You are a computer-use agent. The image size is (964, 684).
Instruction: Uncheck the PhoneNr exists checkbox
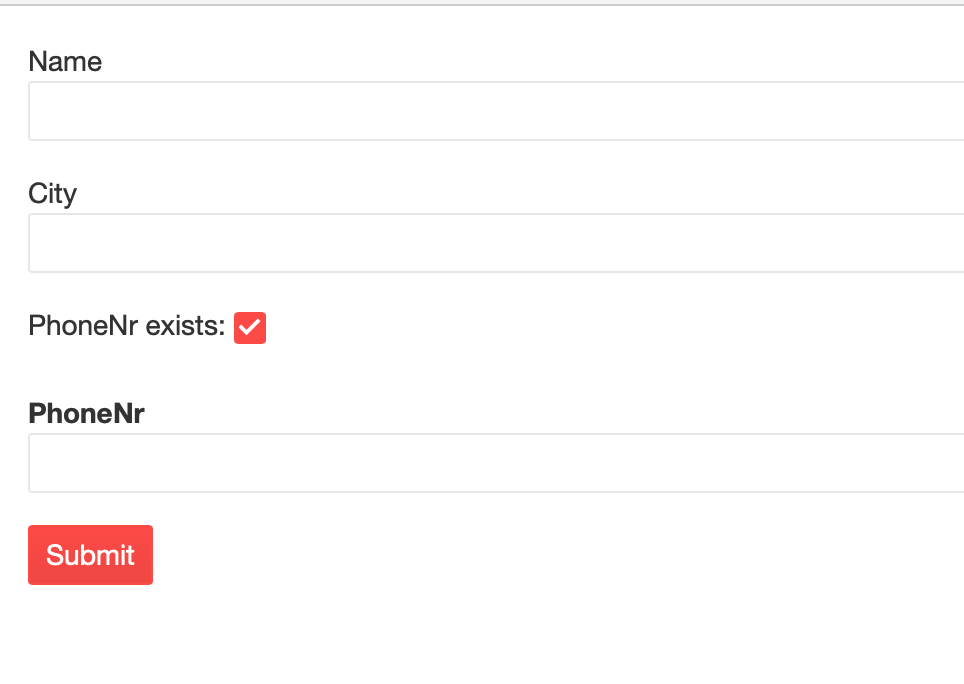(x=250, y=328)
